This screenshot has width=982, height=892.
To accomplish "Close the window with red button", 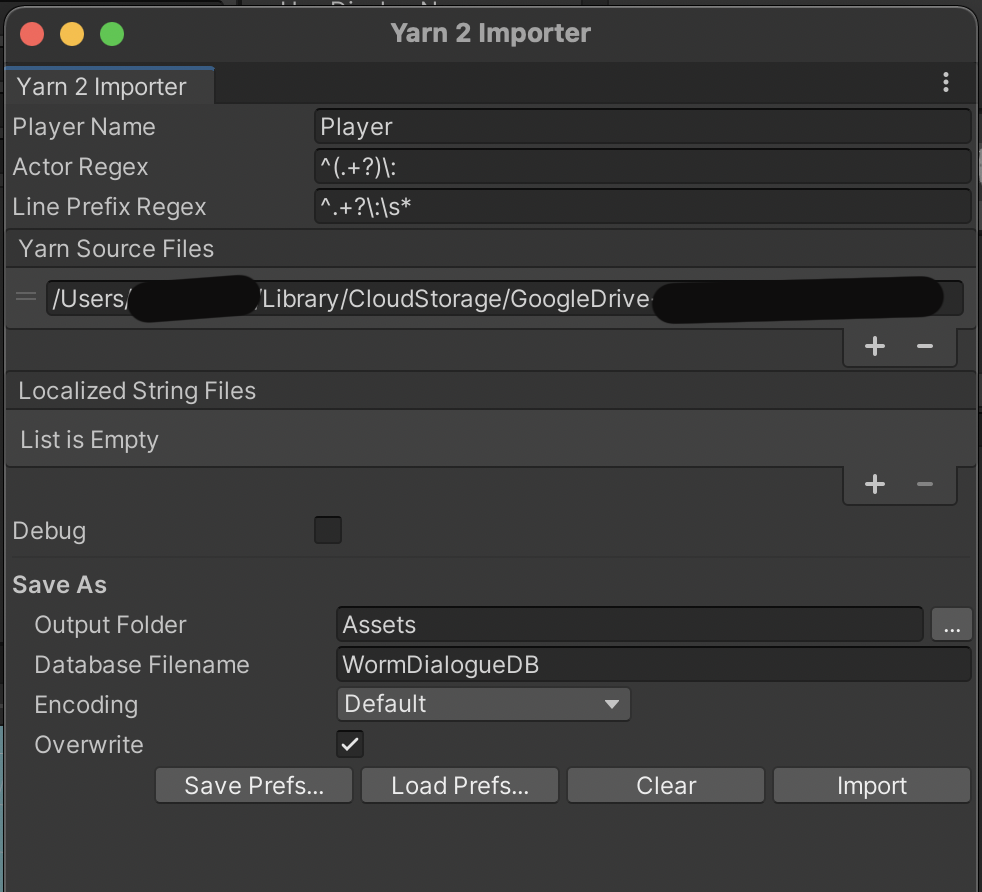I will [x=32, y=34].
